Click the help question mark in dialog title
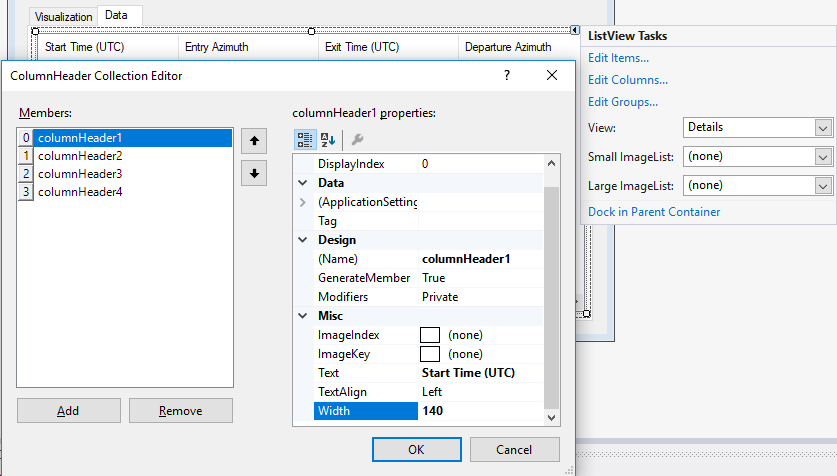Image resolution: width=837 pixels, height=476 pixels. pyautogui.click(x=507, y=75)
